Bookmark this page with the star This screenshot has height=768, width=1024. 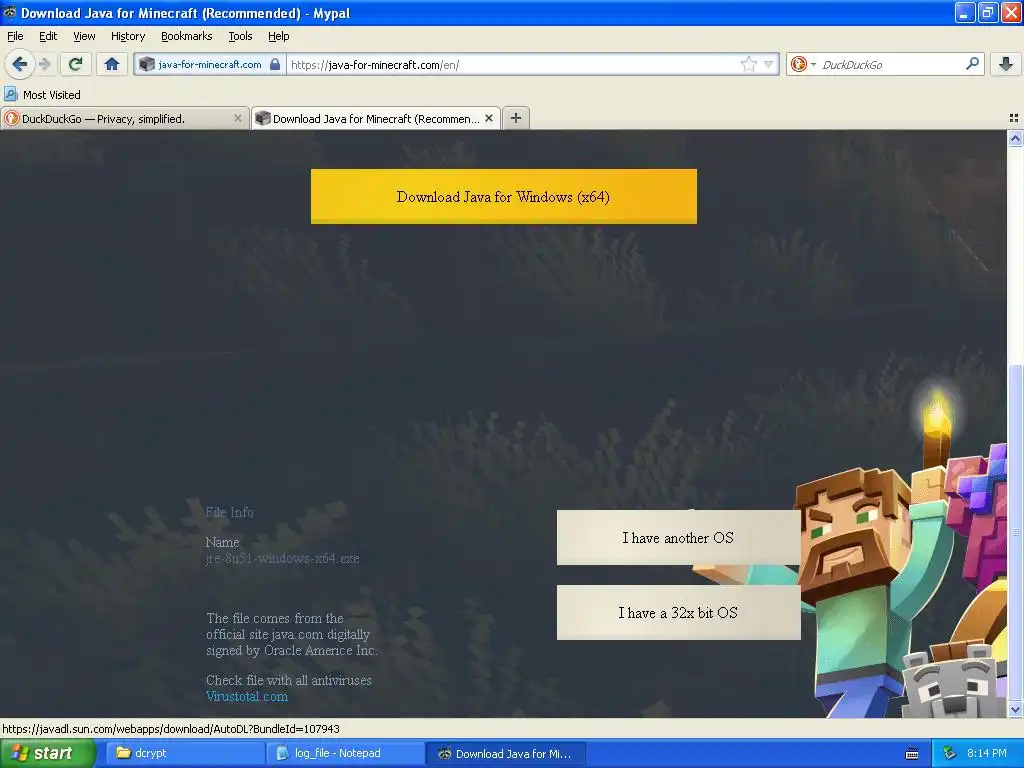748,64
